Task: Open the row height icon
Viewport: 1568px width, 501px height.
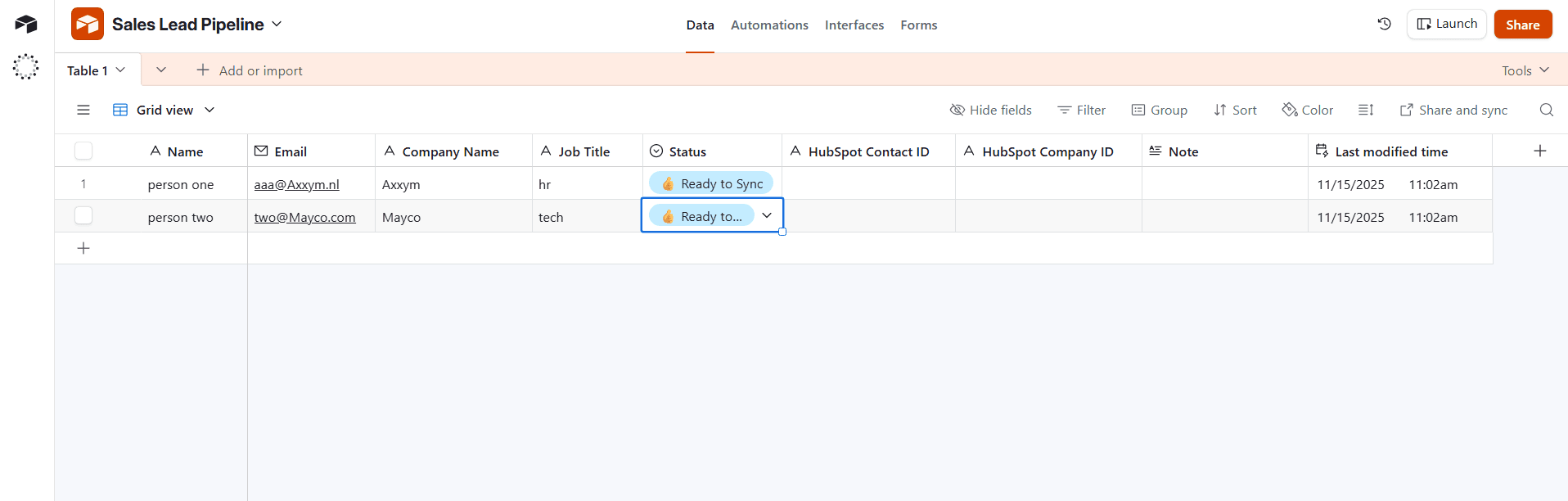Action: click(1366, 110)
